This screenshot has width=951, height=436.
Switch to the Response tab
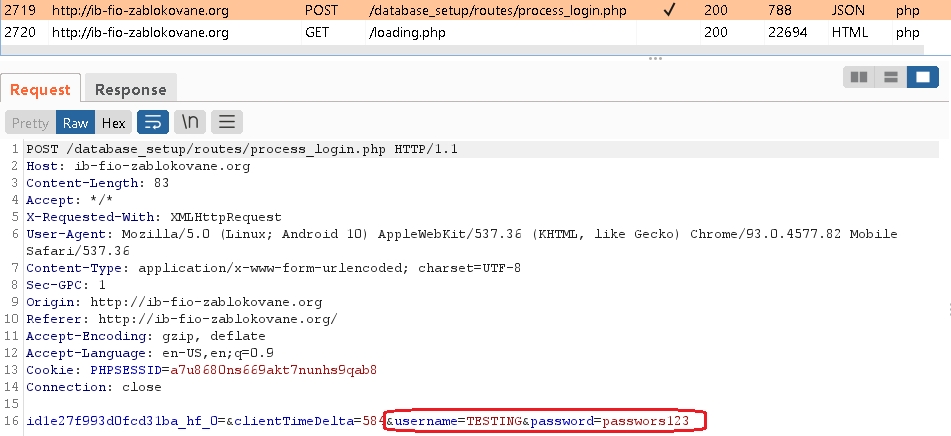click(130, 90)
